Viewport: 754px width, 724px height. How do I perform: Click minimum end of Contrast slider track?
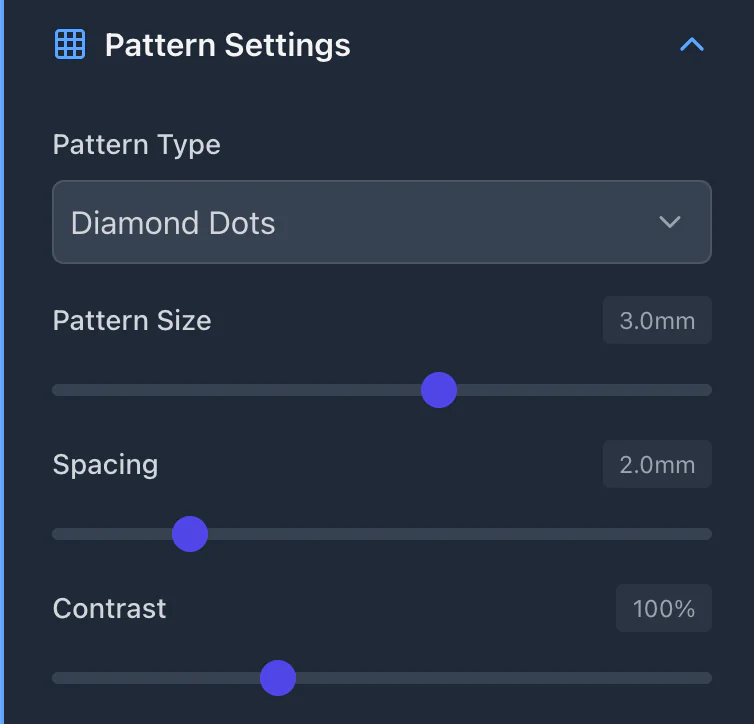click(58, 678)
